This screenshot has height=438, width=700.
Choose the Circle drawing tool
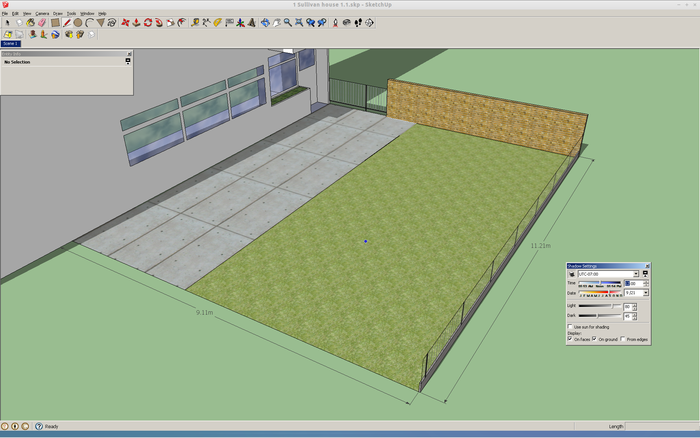point(77,22)
